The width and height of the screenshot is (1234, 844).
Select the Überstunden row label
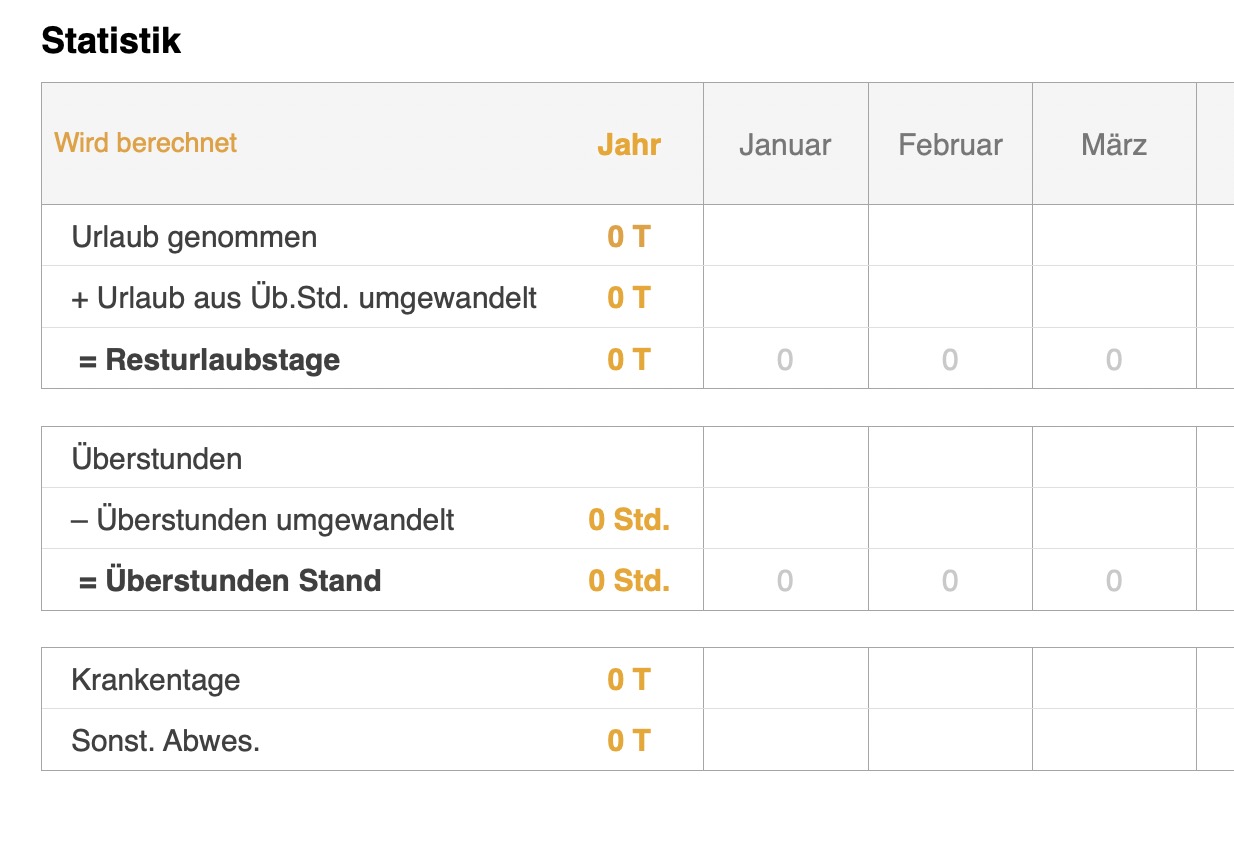(157, 459)
